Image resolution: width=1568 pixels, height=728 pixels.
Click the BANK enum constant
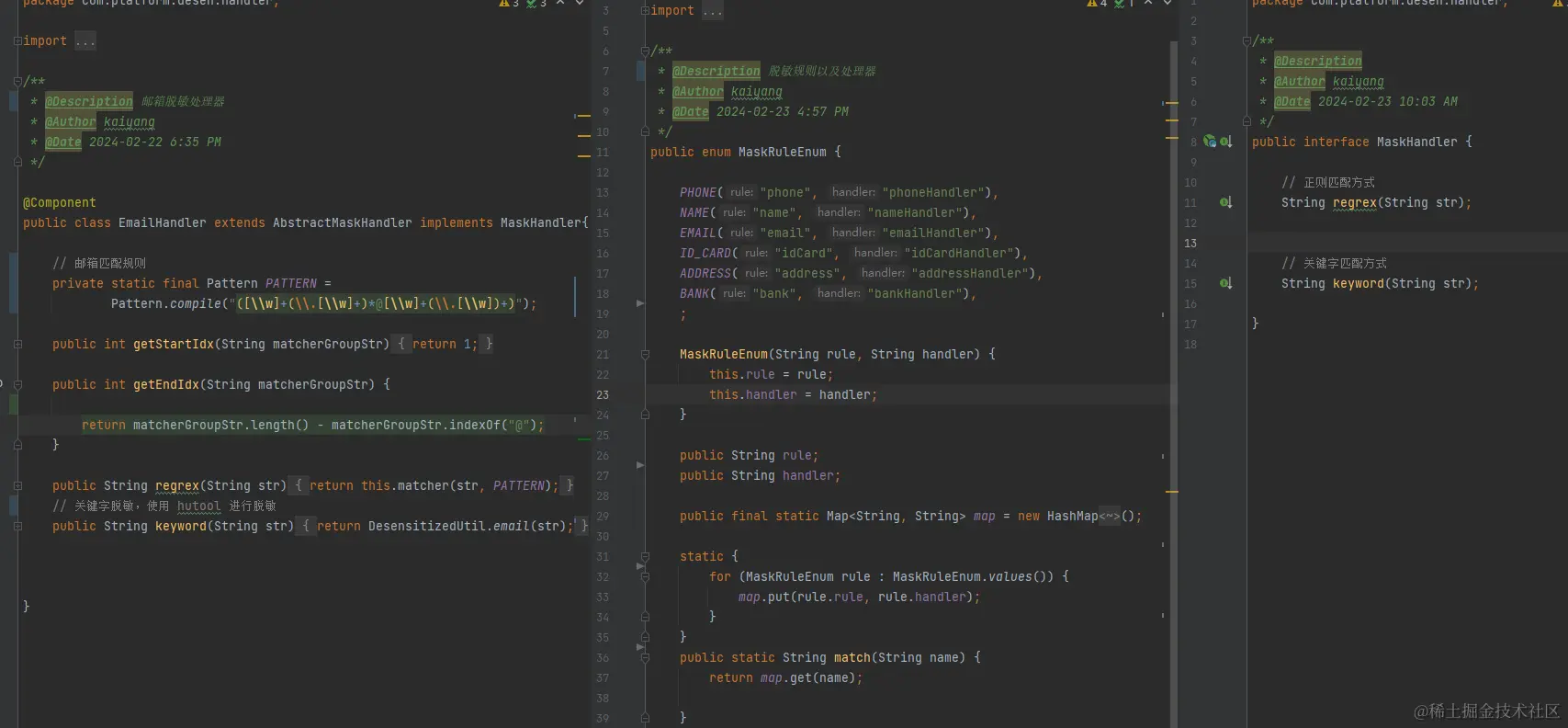tap(694, 293)
